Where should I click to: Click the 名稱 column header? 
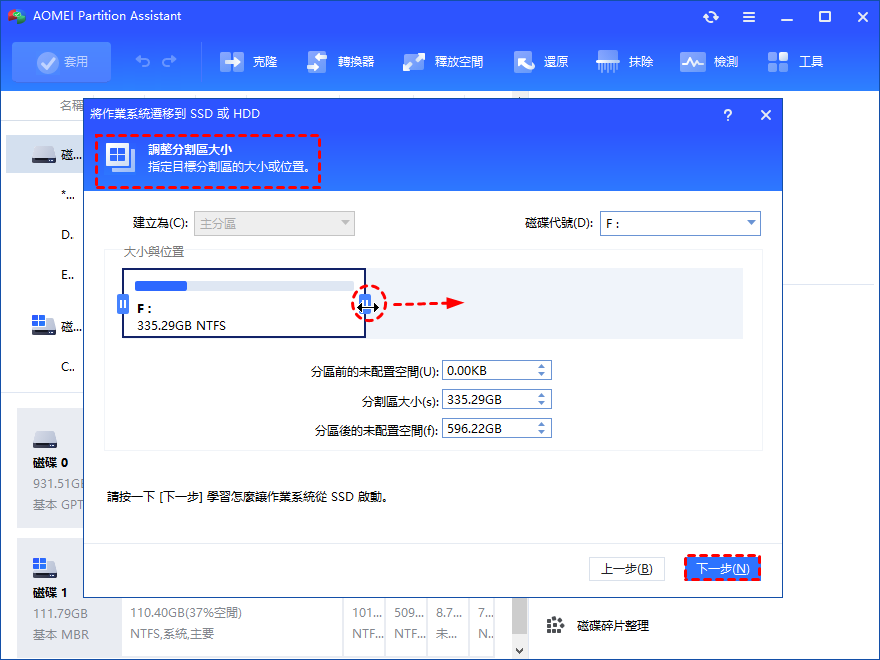click(x=71, y=105)
